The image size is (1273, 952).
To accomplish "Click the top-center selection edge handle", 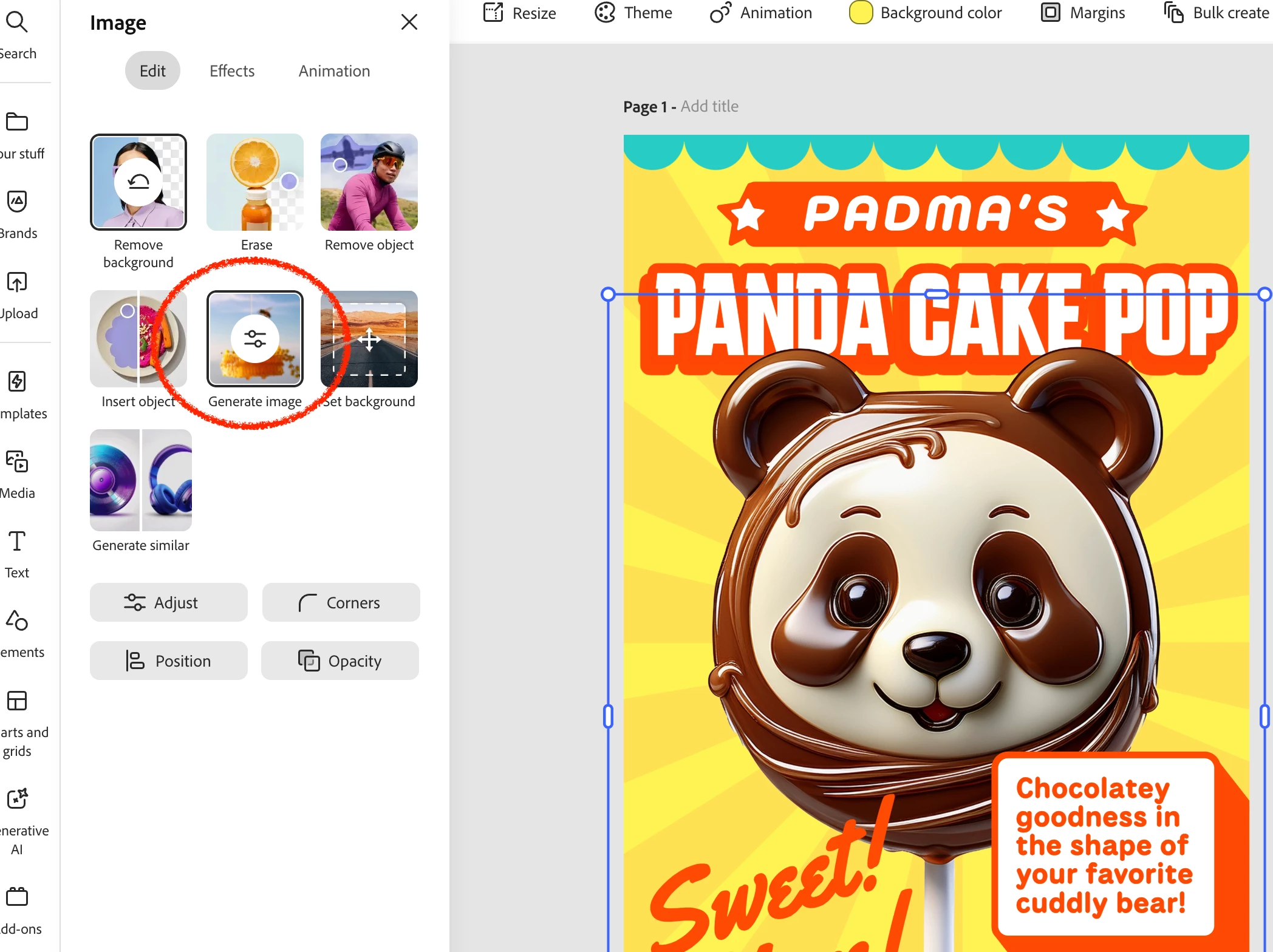I will 936,294.
